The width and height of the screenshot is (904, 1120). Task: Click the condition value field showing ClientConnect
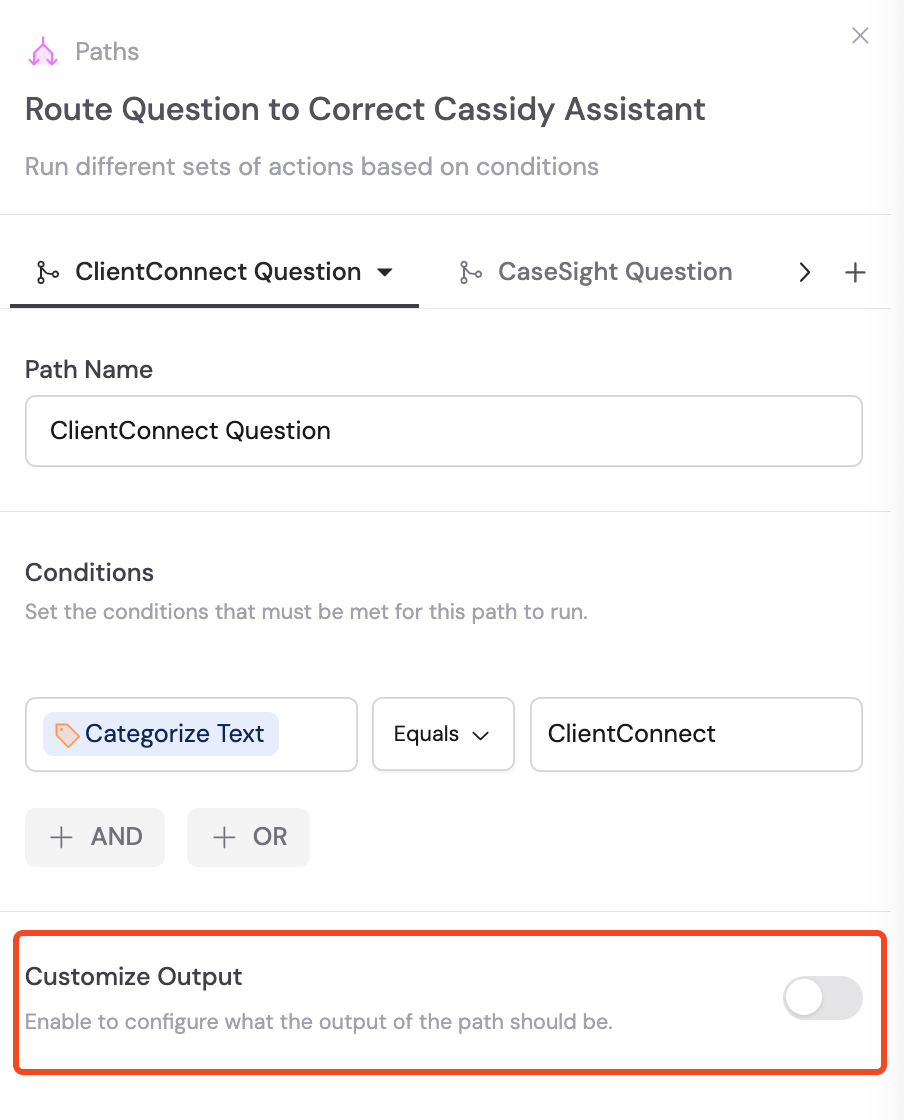tap(695, 734)
